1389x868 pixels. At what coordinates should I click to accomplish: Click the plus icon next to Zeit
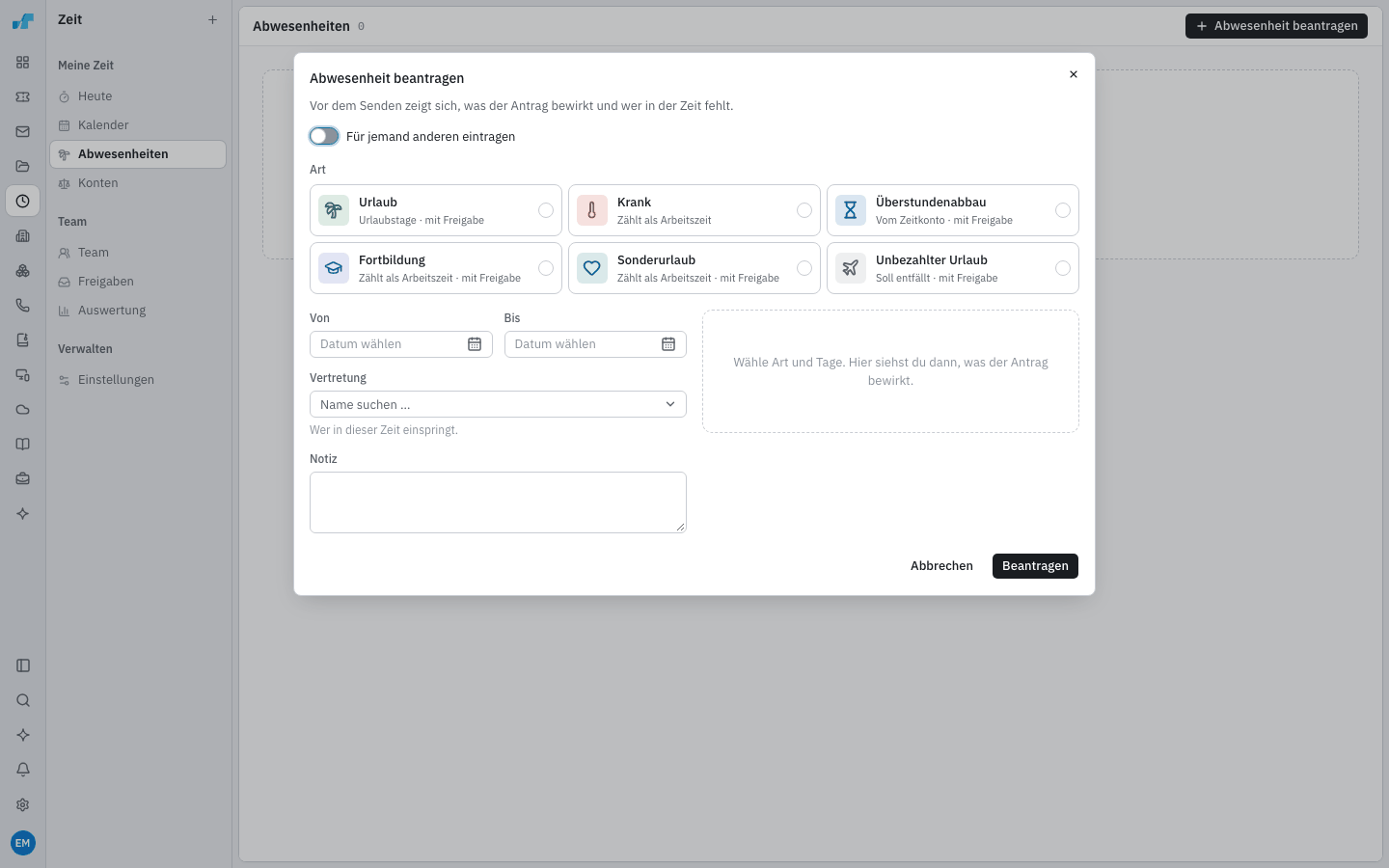click(212, 19)
